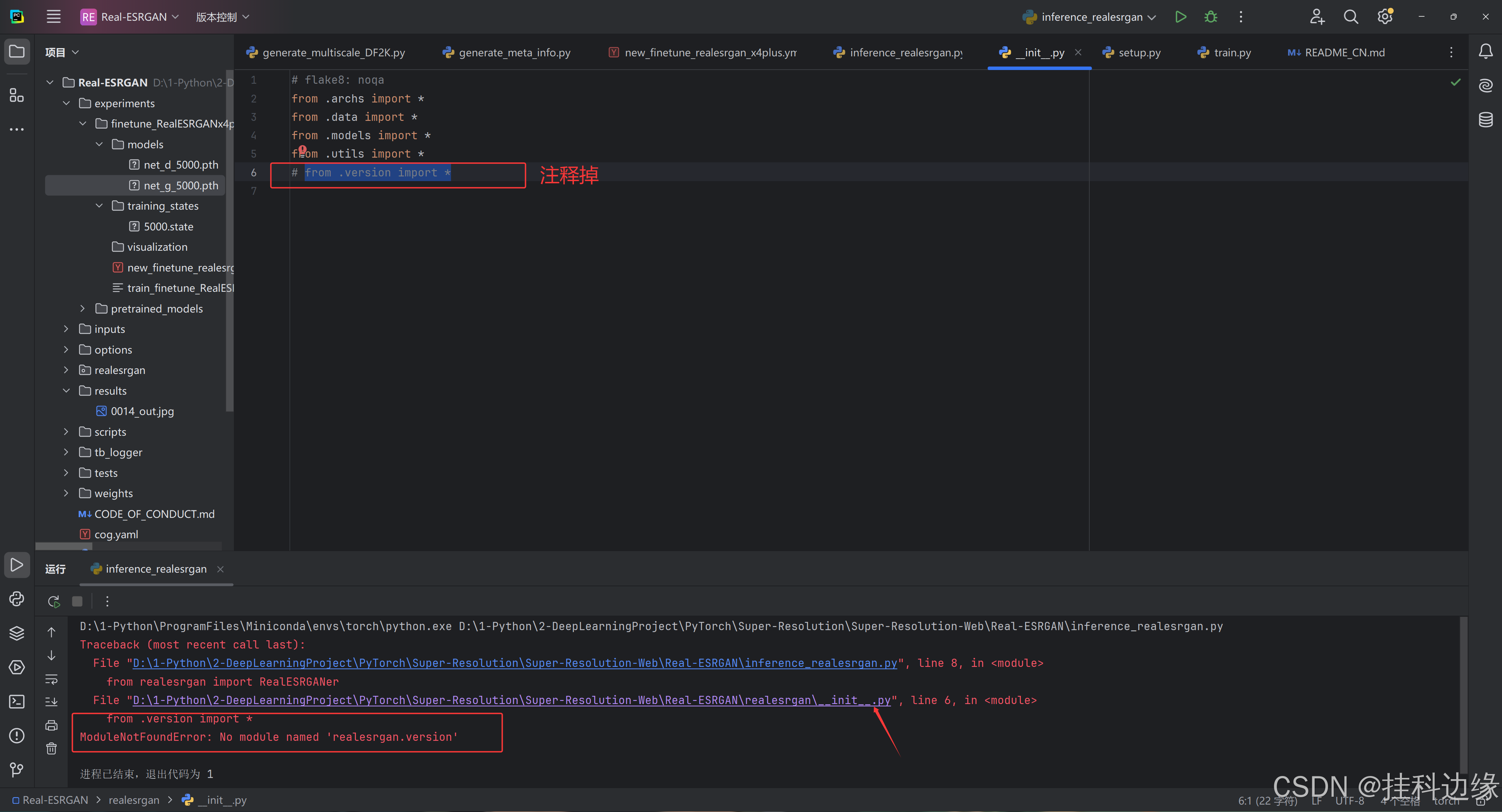Collapse the results folder
This screenshot has height=812, width=1502.
pos(66,391)
